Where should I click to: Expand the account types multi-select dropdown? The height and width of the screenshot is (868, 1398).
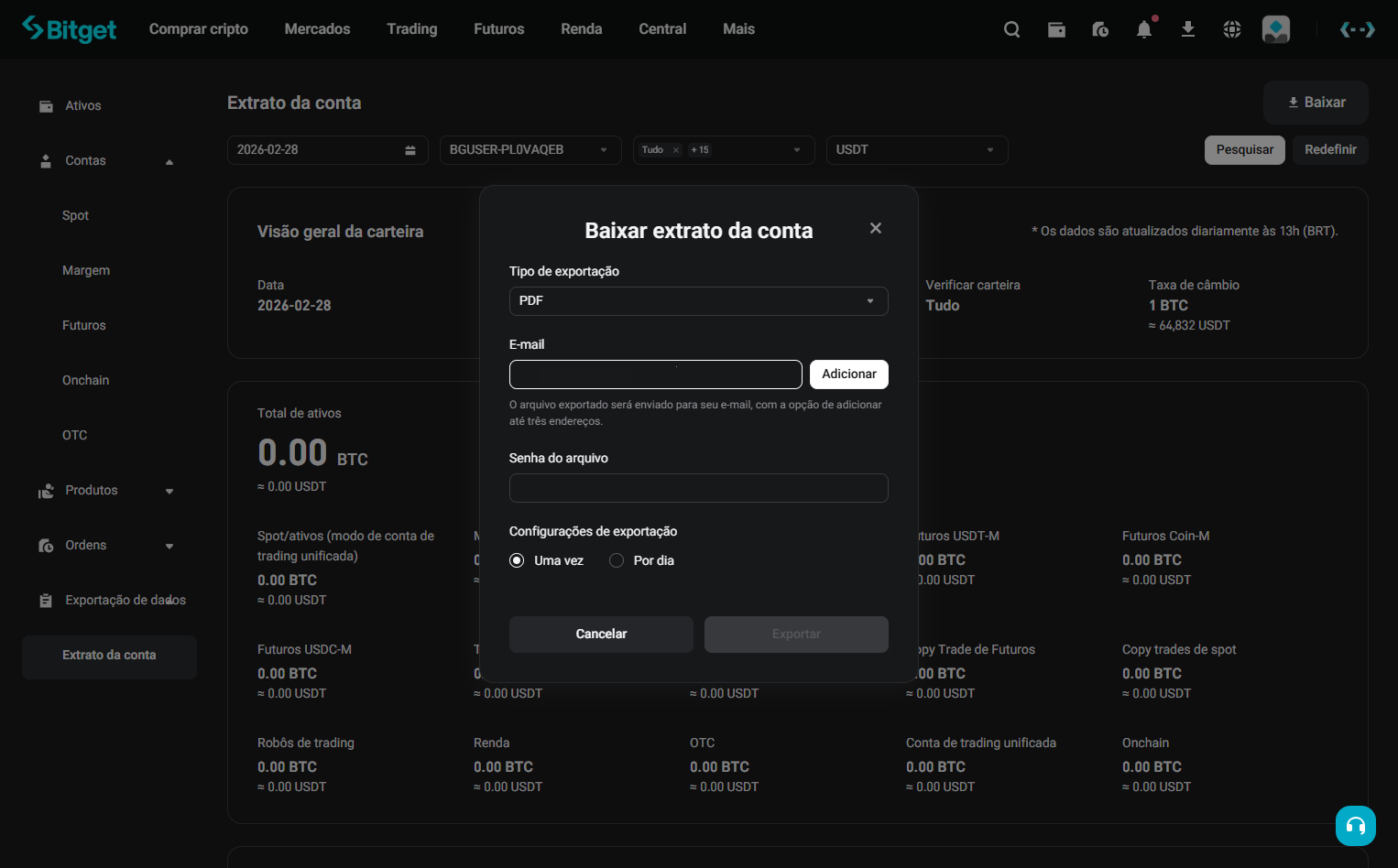point(797,150)
